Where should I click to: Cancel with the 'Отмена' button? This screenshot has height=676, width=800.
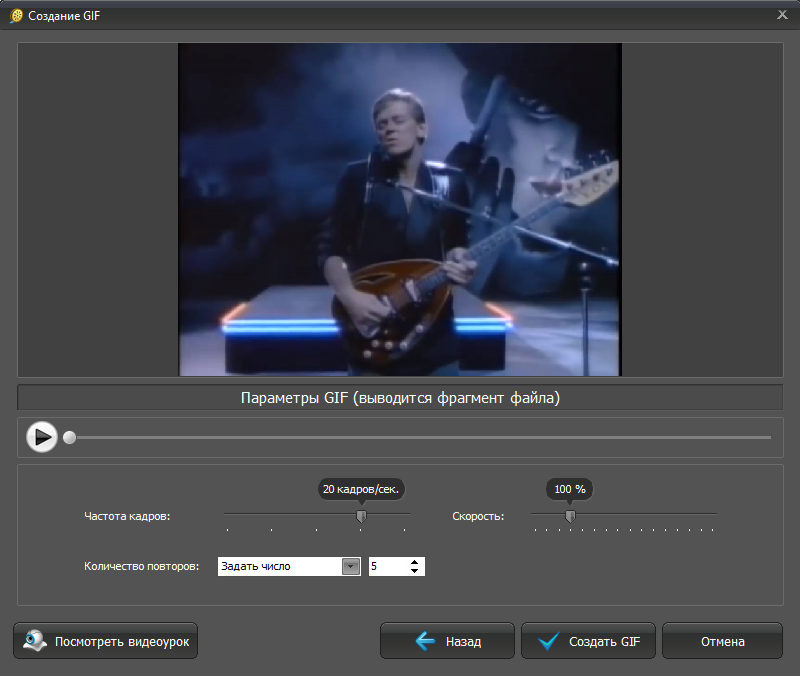pos(722,641)
